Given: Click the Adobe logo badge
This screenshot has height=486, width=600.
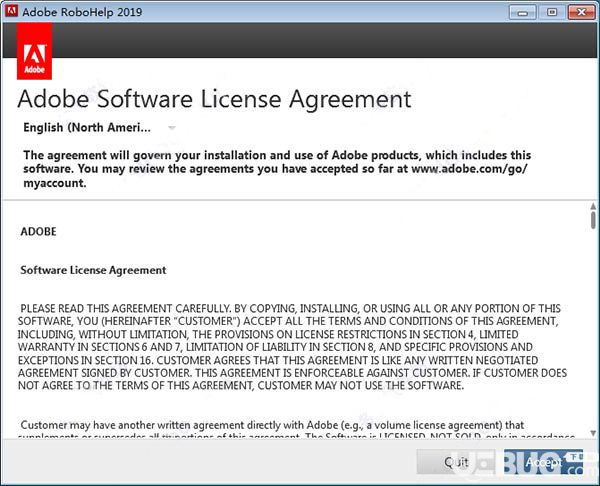Looking at the screenshot, I should (34, 51).
